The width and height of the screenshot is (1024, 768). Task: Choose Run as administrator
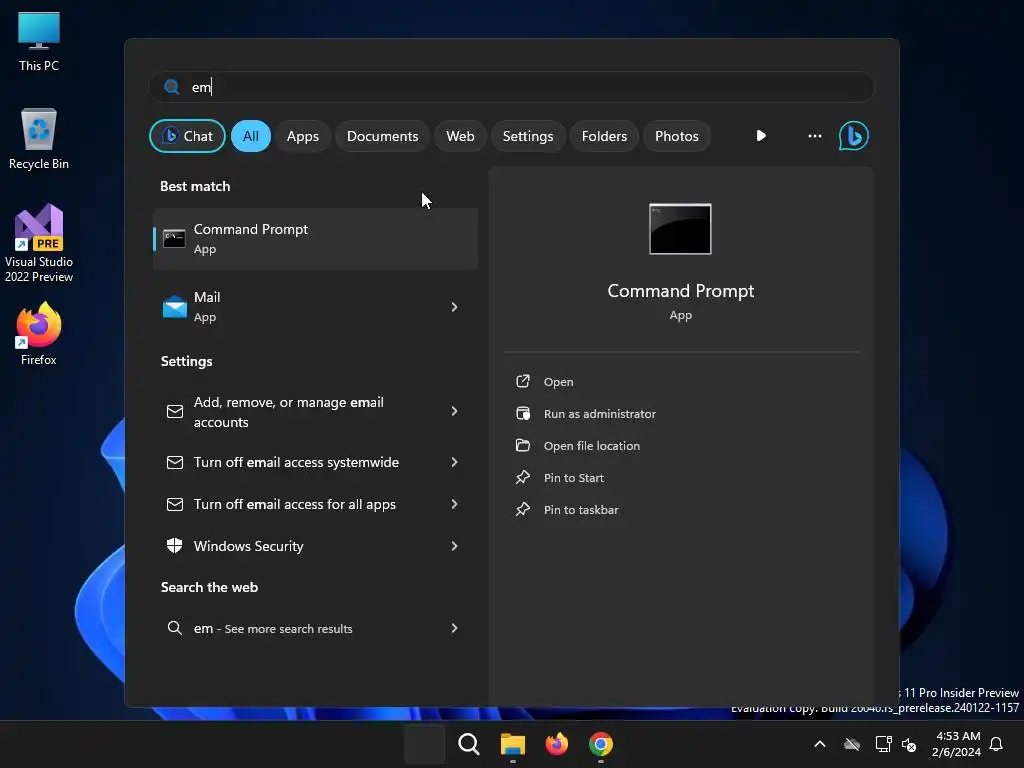tap(600, 414)
